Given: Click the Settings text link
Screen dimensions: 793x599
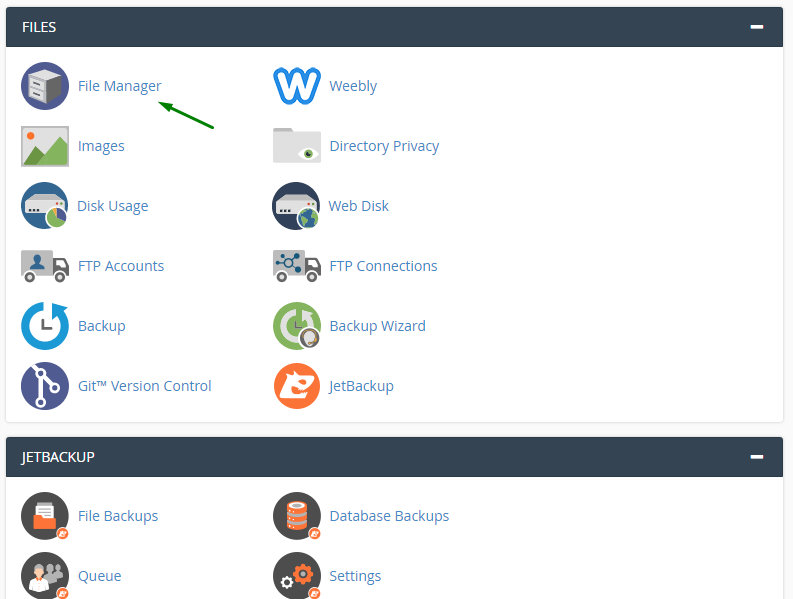Looking at the screenshot, I should 355,576.
